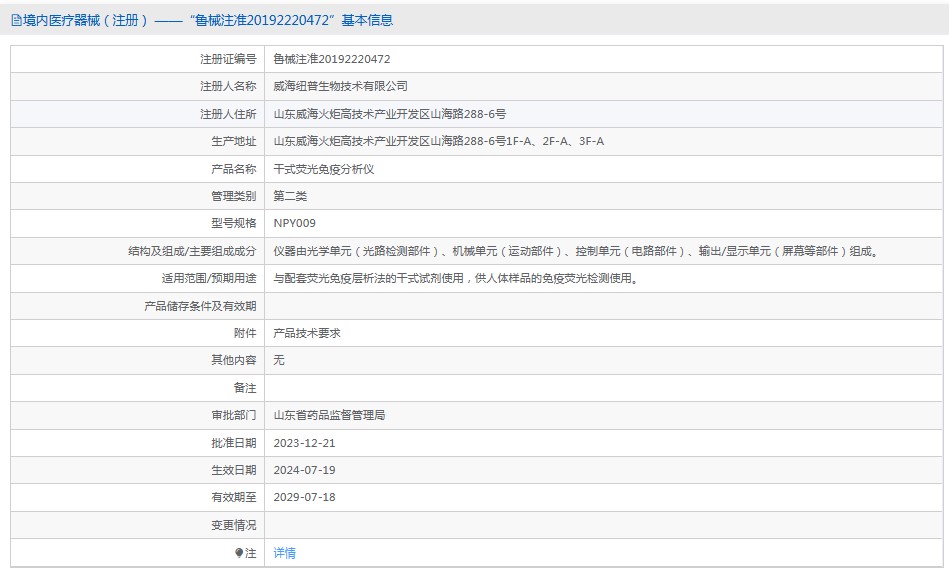
Task: Click the 生产地址 row label
Action: pyautogui.click(x=234, y=141)
